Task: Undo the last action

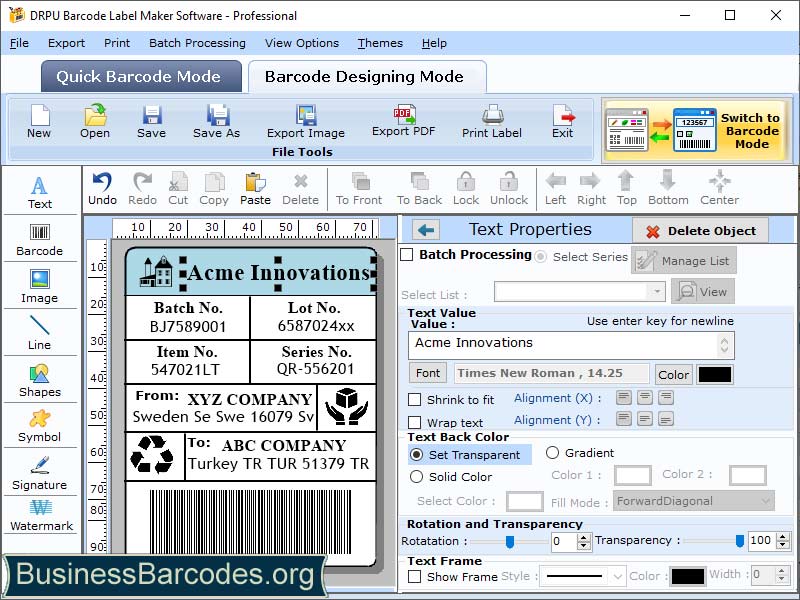Action: [x=103, y=189]
